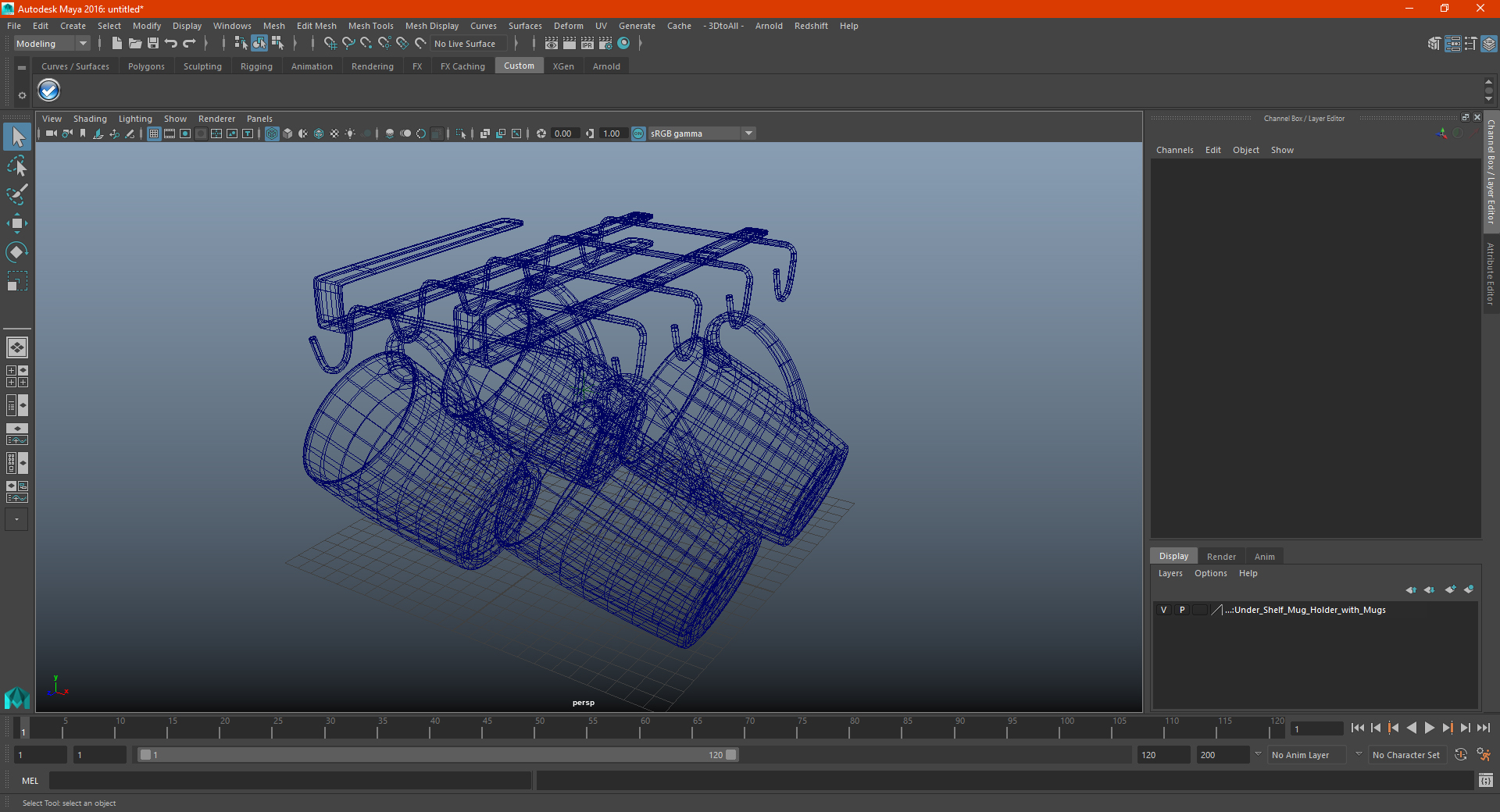The height and width of the screenshot is (812, 1500).
Task: Select by hierarchy mode
Action: click(x=241, y=44)
